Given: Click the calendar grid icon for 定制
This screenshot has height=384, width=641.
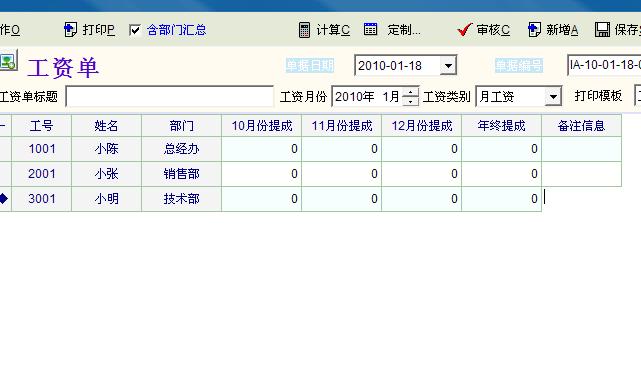Looking at the screenshot, I should tap(370, 29).
